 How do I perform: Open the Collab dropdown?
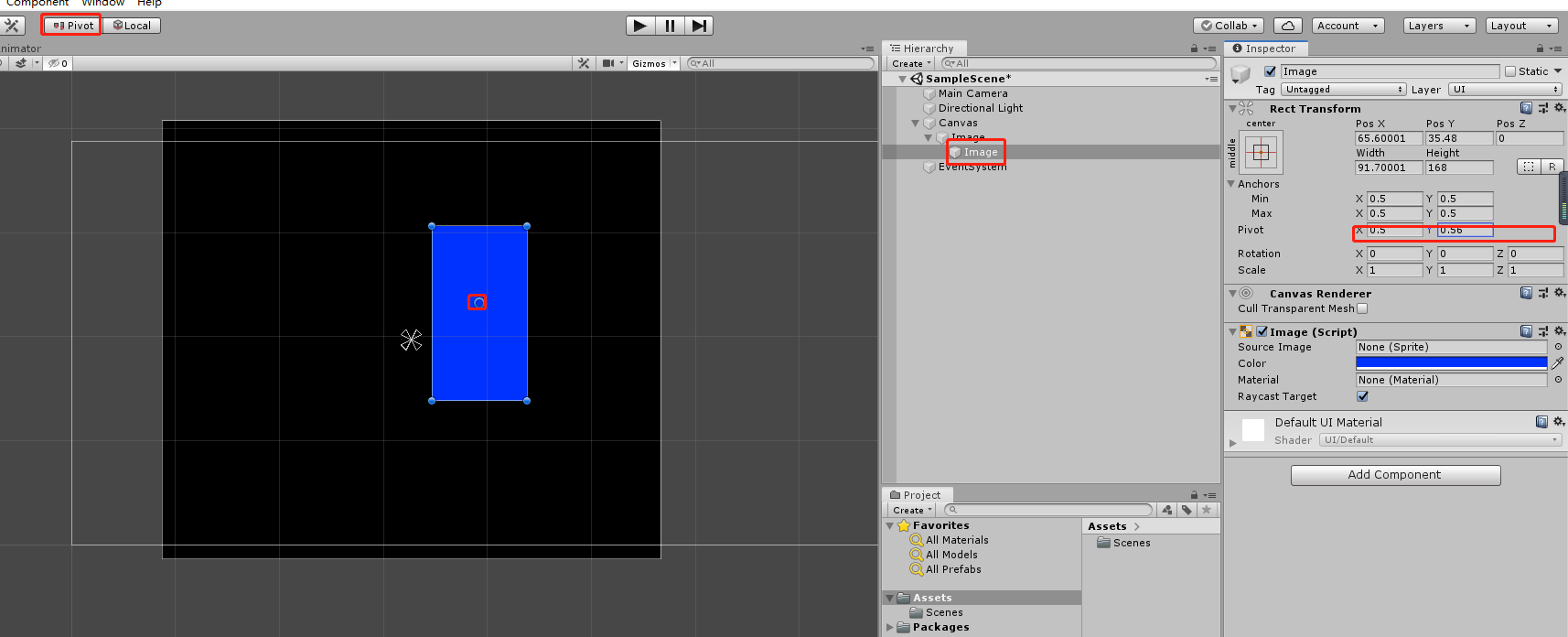point(1229,26)
